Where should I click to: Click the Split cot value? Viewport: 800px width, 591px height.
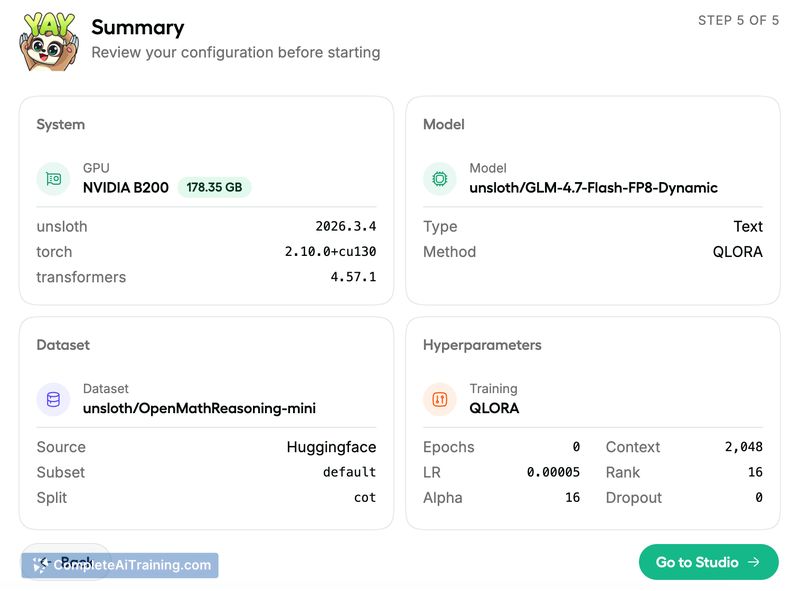coord(364,498)
